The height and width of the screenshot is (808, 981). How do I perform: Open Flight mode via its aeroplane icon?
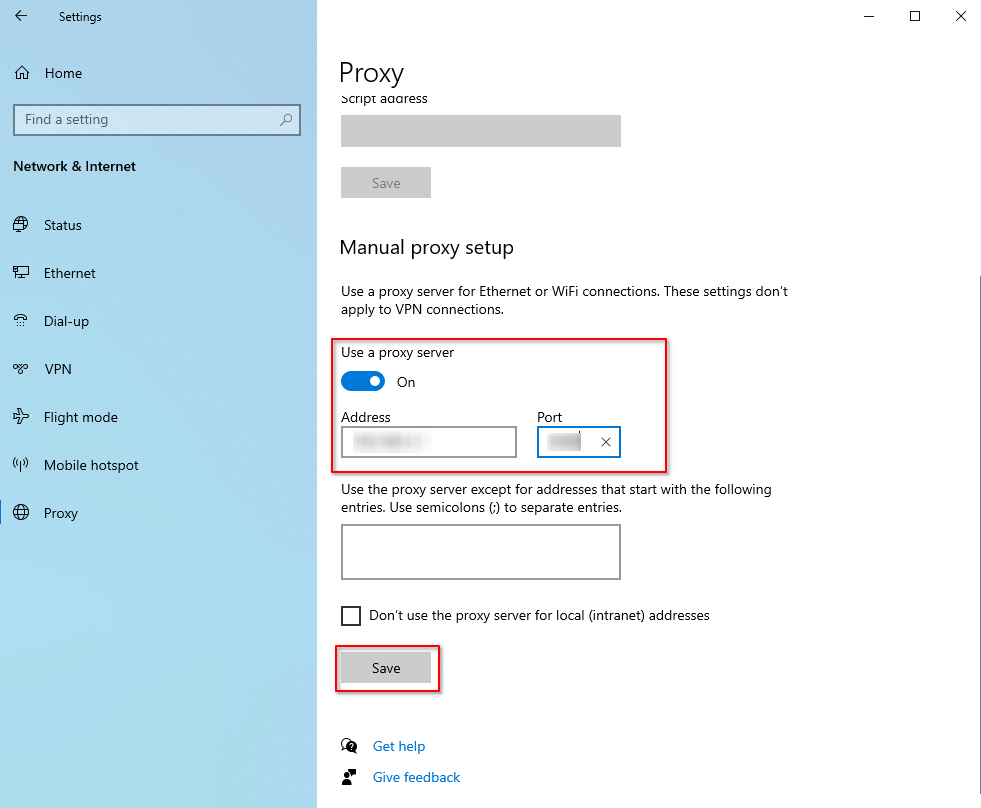point(21,417)
